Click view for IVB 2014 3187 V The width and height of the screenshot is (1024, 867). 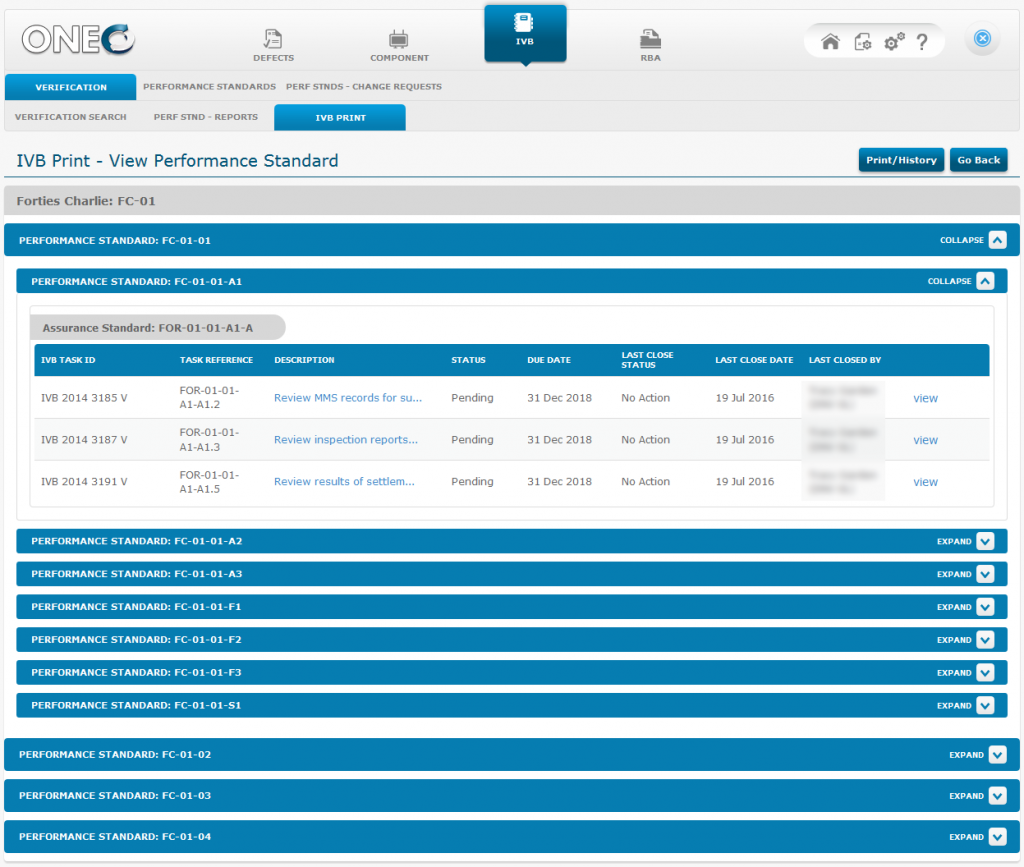click(x=925, y=440)
